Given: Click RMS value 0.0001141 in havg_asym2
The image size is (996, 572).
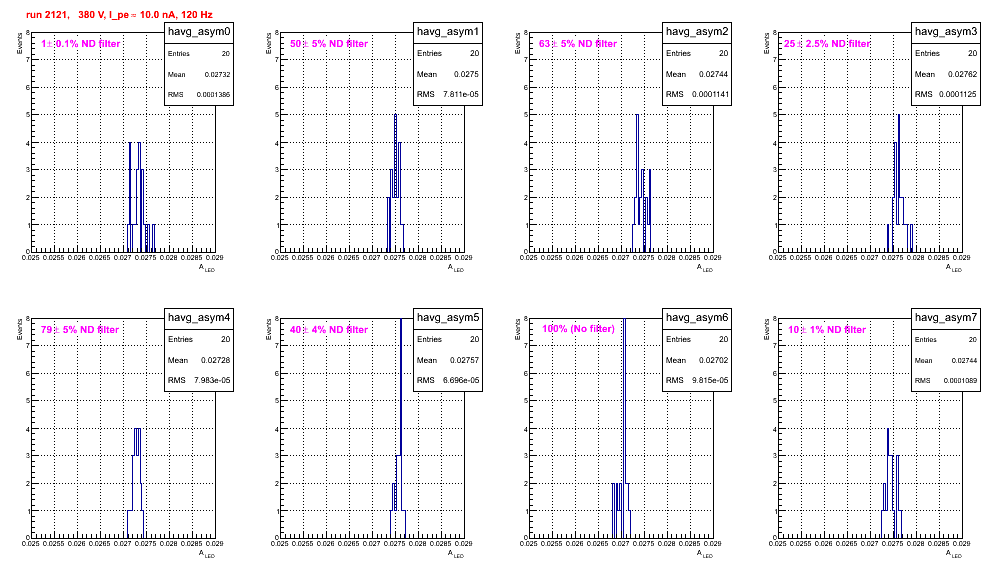Looking at the screenshot, I should 710,95.
